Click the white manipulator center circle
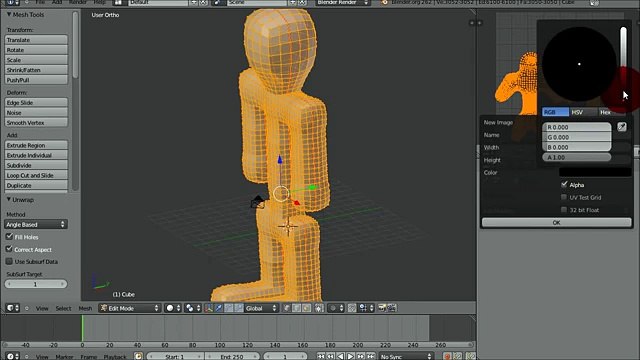 coord(281,194)
